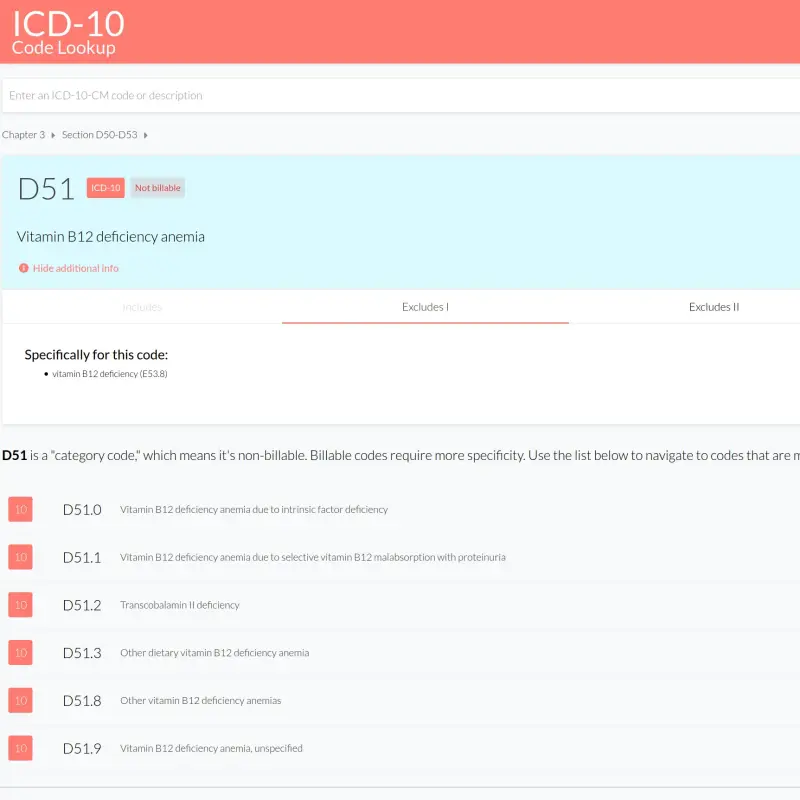Switch to the Excludes II tab
This screenshot has height=800, width=800.
(x=714, y=307)
